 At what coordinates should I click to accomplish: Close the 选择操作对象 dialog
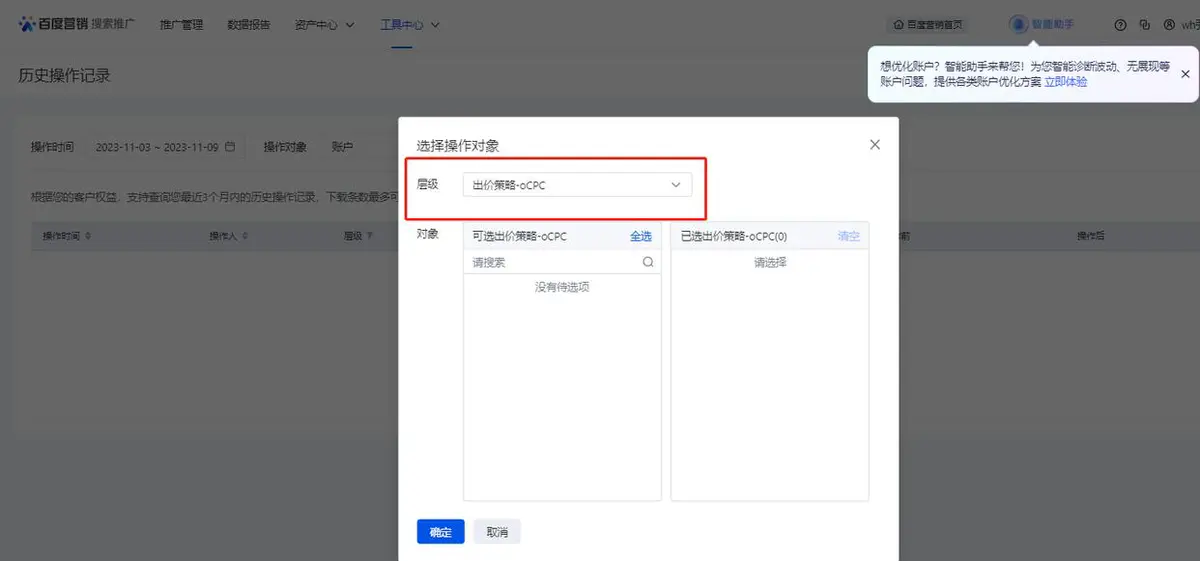pos(875,145)
